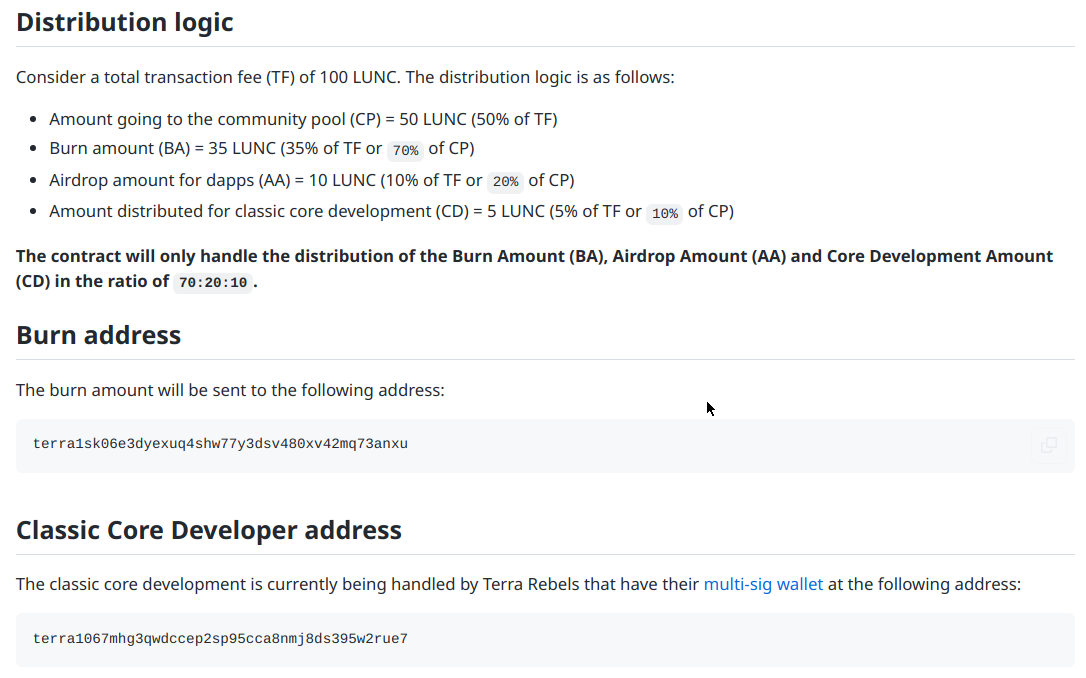Open the multi-sig wallet link
The image size is (1086, 678).
[763, 584]
